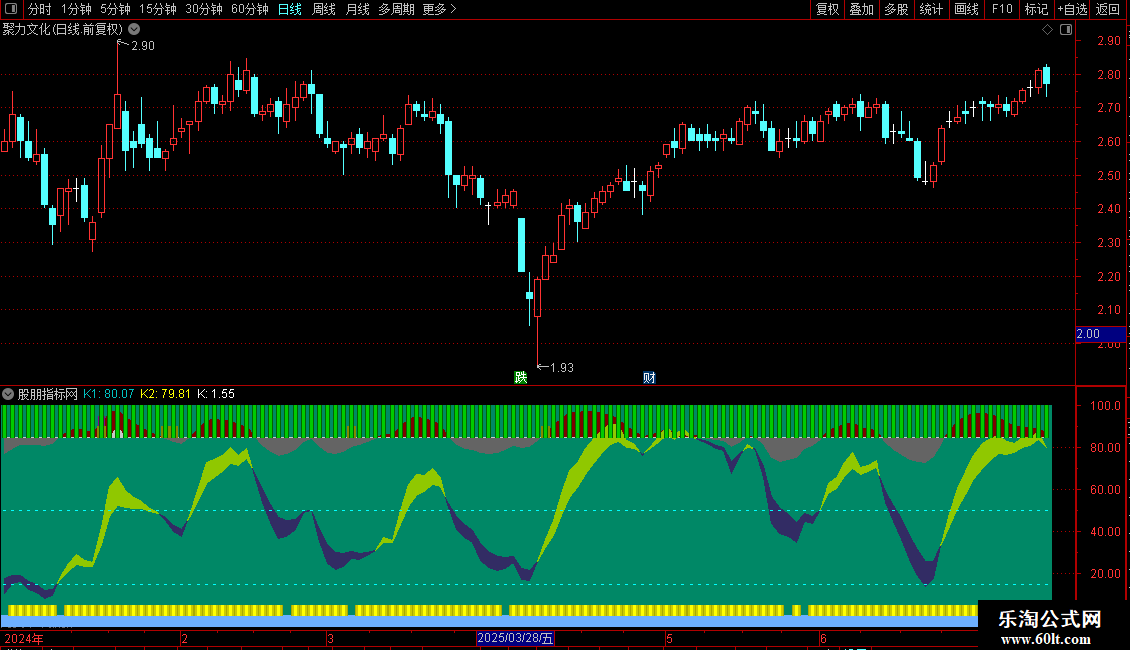The height and width of the screenshot is (650, 1130).
Task: Click the month 5 timeline label
Action: coord(669,638)
